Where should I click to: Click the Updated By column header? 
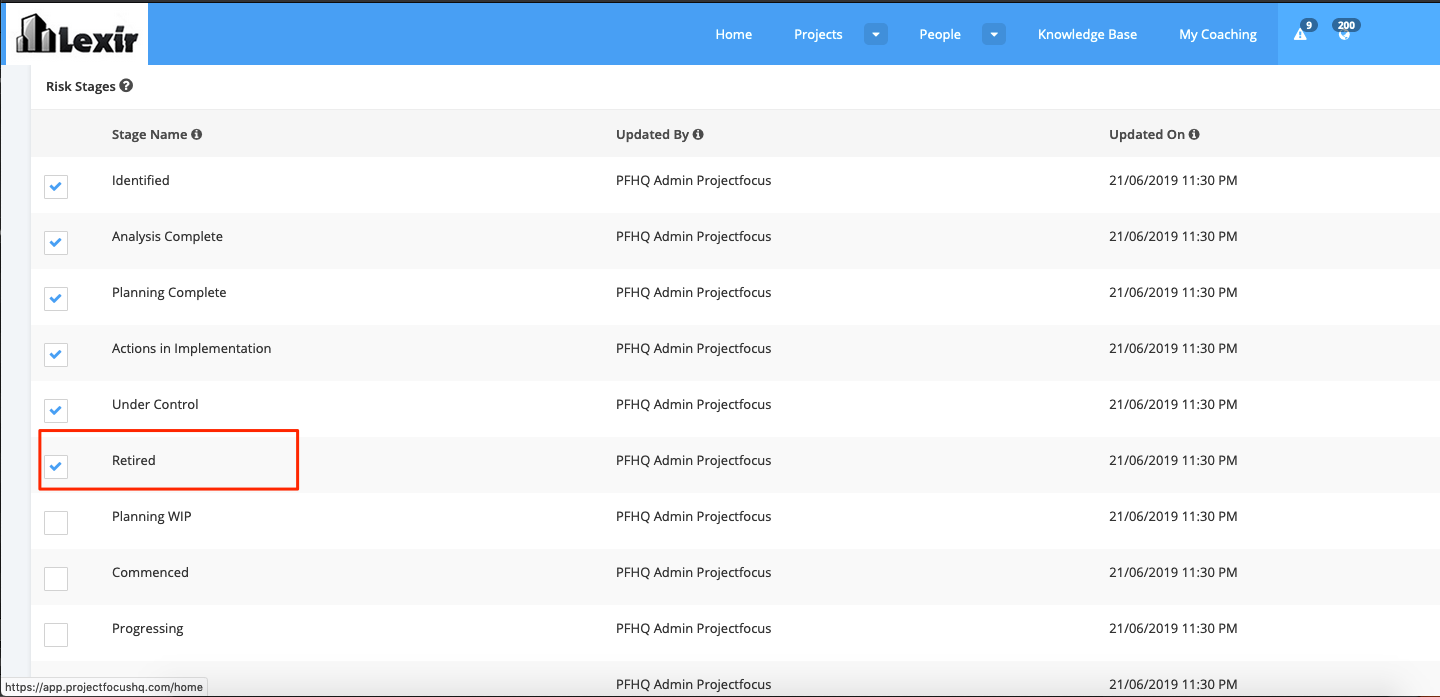(x=652, y=134)
